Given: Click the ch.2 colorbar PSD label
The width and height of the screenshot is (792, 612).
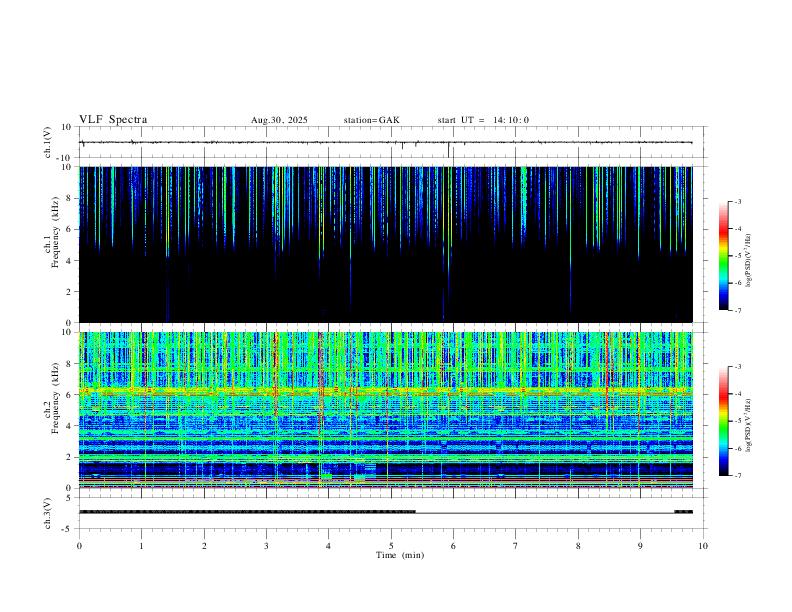Looking at the screenshot, I should coord(749,425).
